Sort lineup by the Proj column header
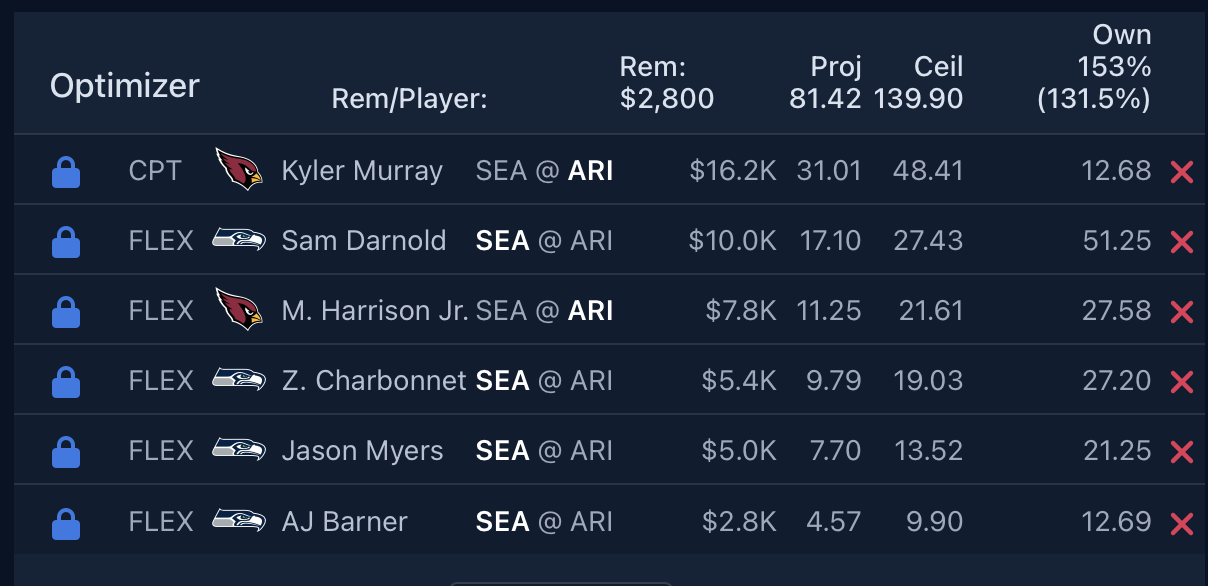This screenshot has height=586, width=1208. (x=836, y=67)
